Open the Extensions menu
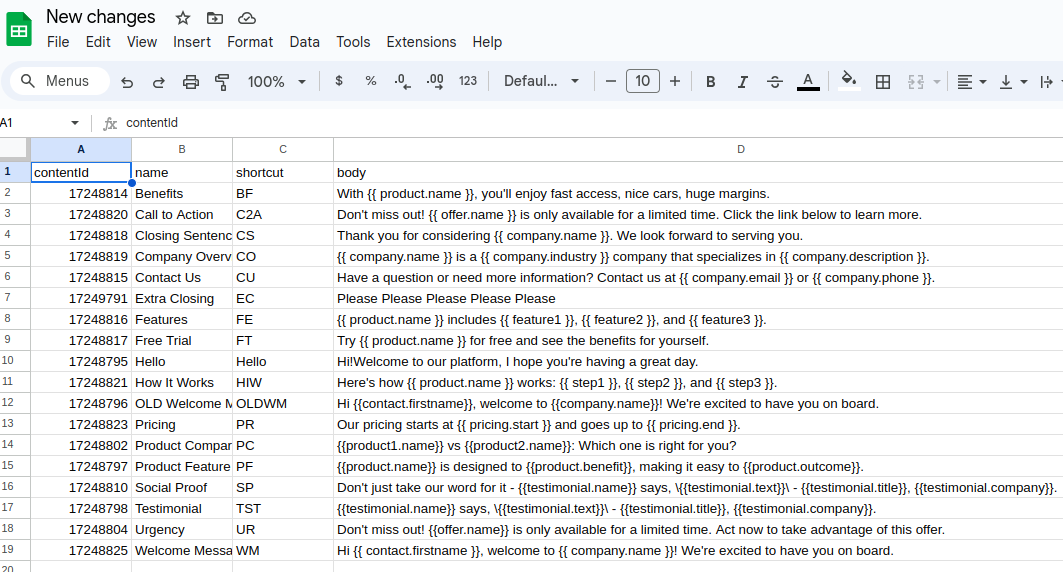The width and height of the screenshot is (1063, 572). tap(421, 42)
